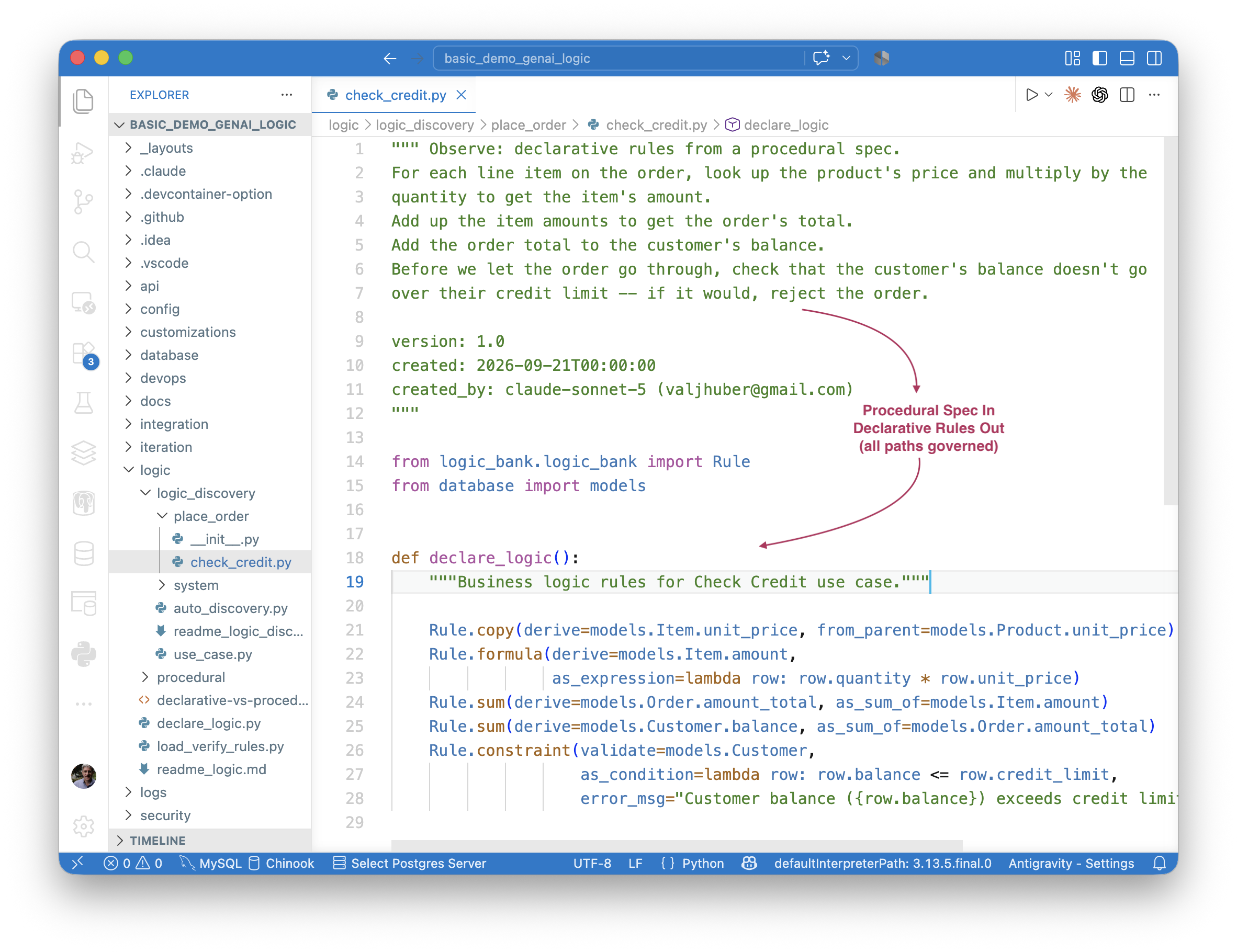Open the Manage gear icon
This screenshot has width=1237, height=952.
83,826
